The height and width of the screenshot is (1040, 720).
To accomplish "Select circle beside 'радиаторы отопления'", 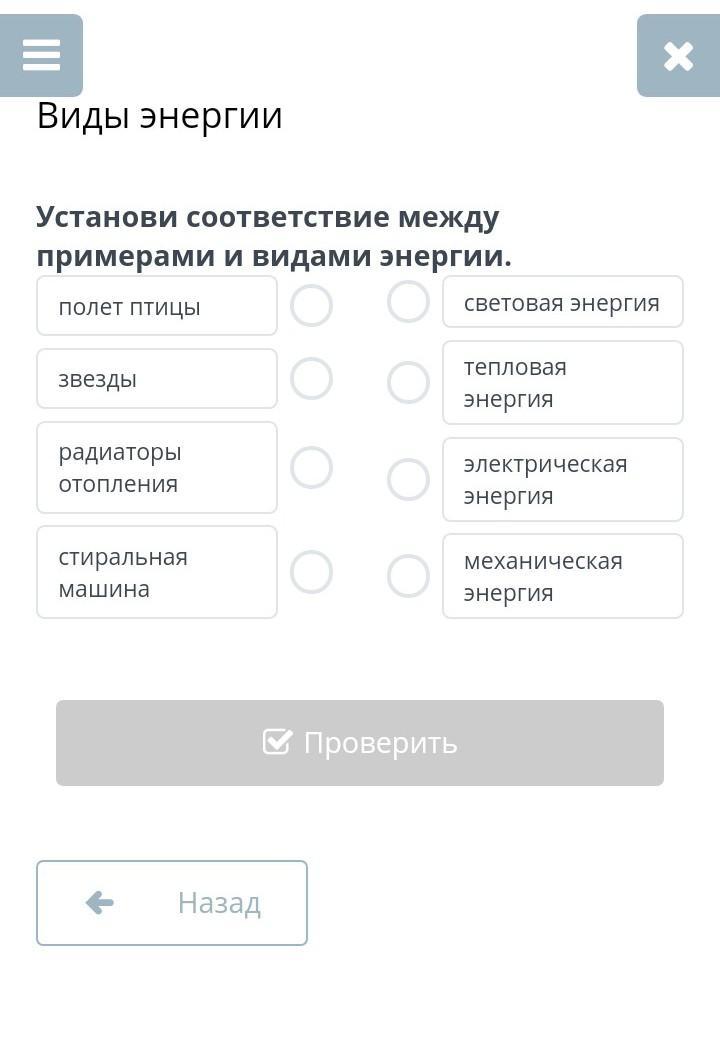I will [x=311, y=467].
